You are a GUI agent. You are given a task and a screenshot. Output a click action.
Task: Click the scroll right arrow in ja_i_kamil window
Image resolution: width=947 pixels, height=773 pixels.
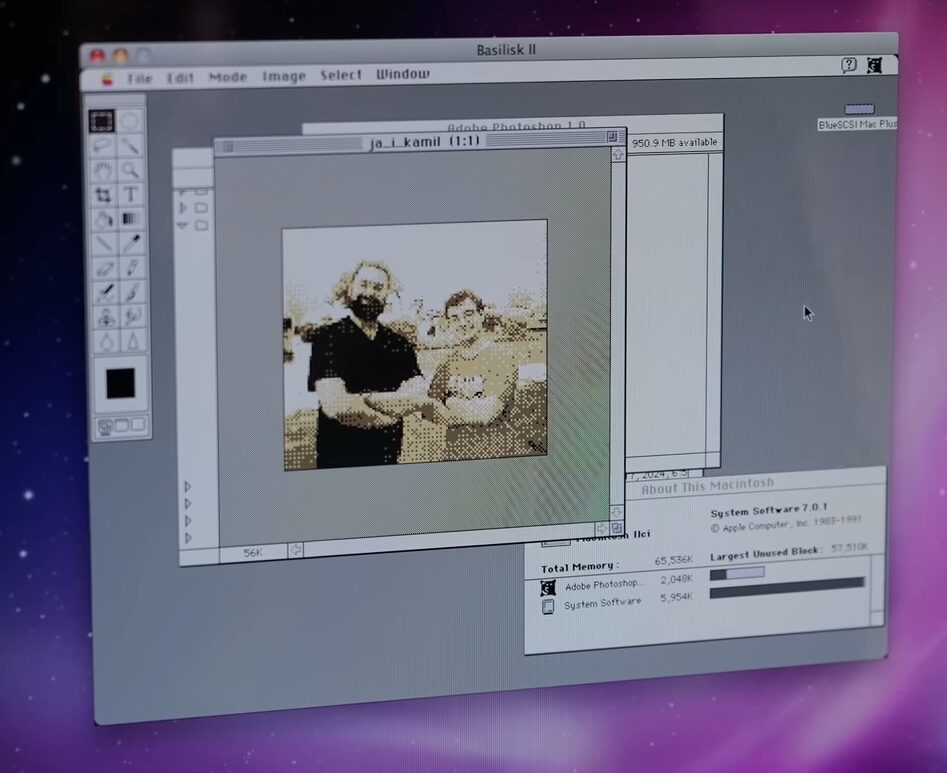[602, 528]
